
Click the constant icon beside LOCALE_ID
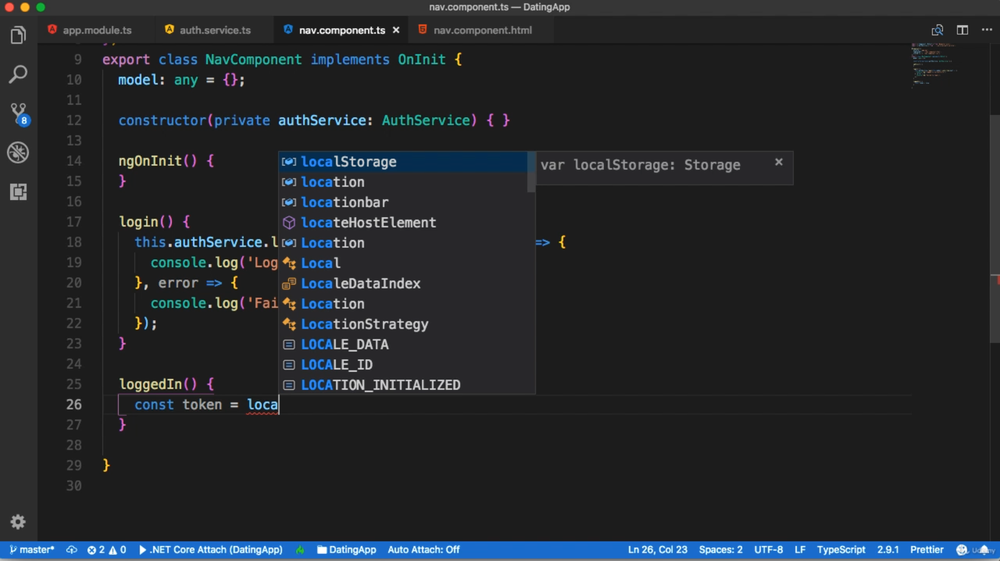tap(289, 365)
